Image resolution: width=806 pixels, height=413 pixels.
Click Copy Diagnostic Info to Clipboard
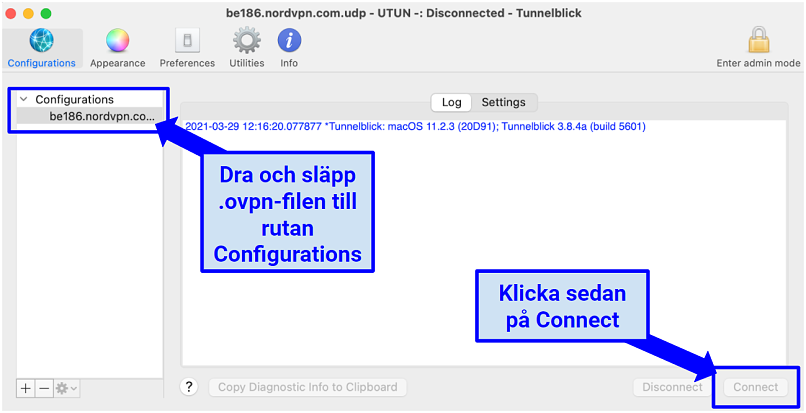coord(307,387)
